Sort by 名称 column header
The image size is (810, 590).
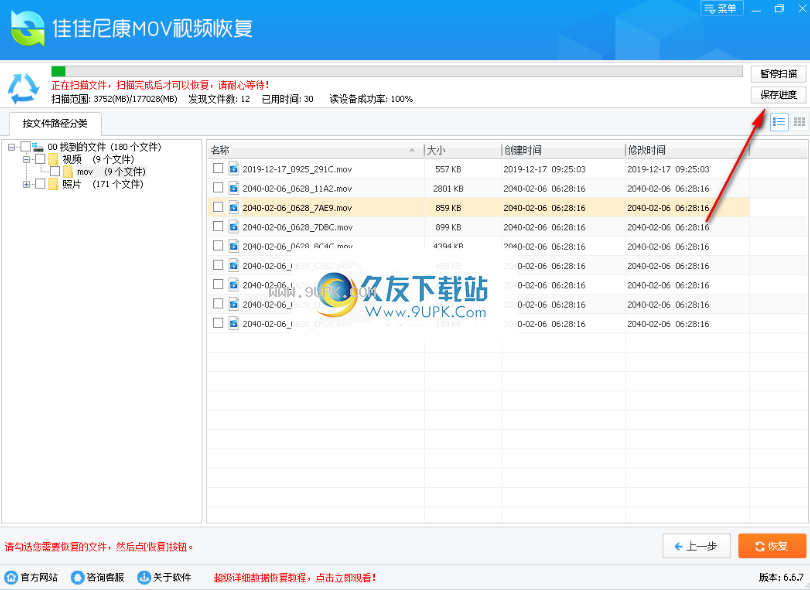pyautogui.click(x=315, y=150)
